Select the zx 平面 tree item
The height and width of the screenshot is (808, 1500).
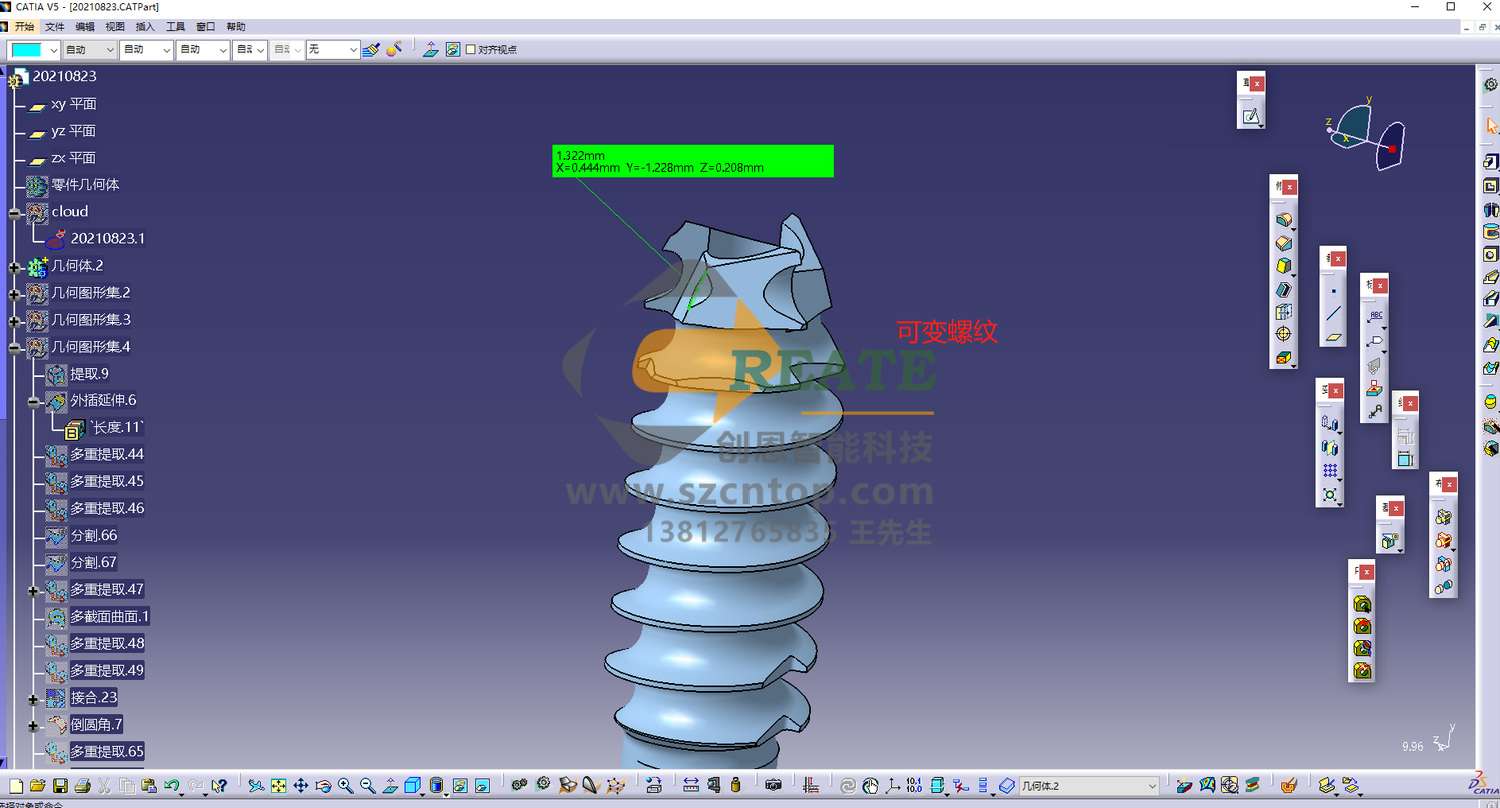click(x=73, y=158)
